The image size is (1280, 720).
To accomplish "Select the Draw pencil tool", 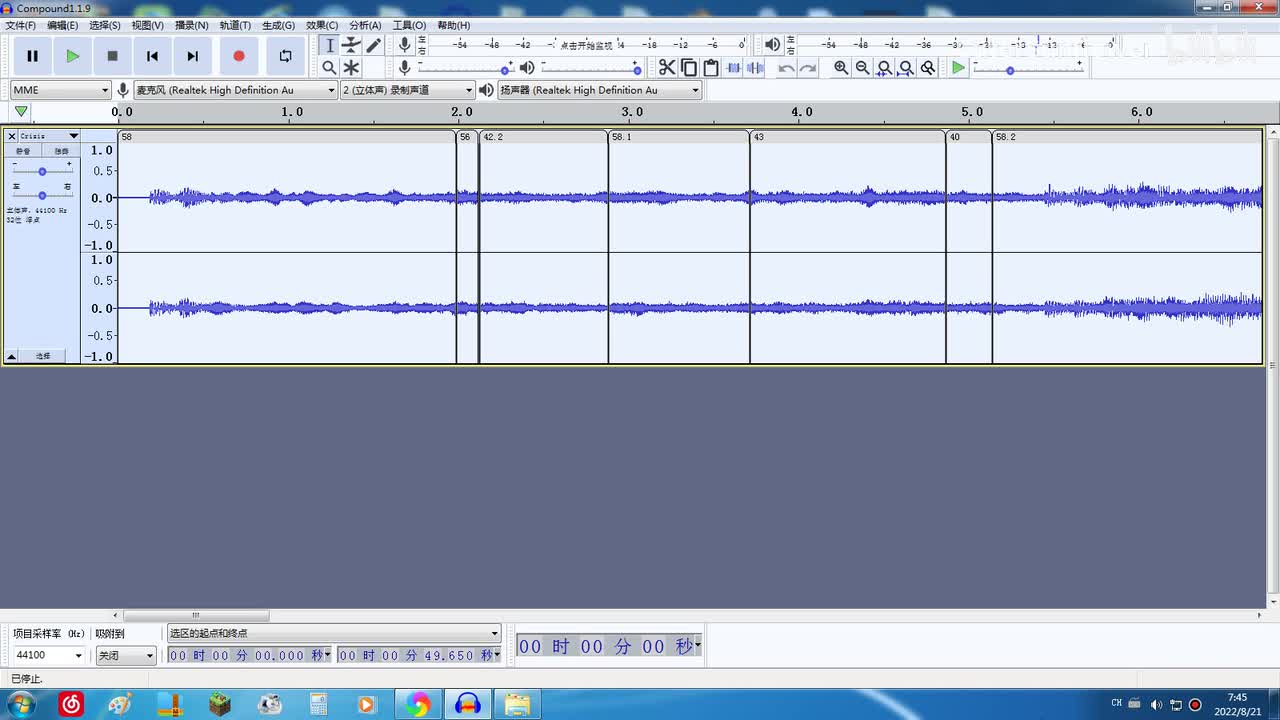I will pyautogui.click(x=373, y=45).
